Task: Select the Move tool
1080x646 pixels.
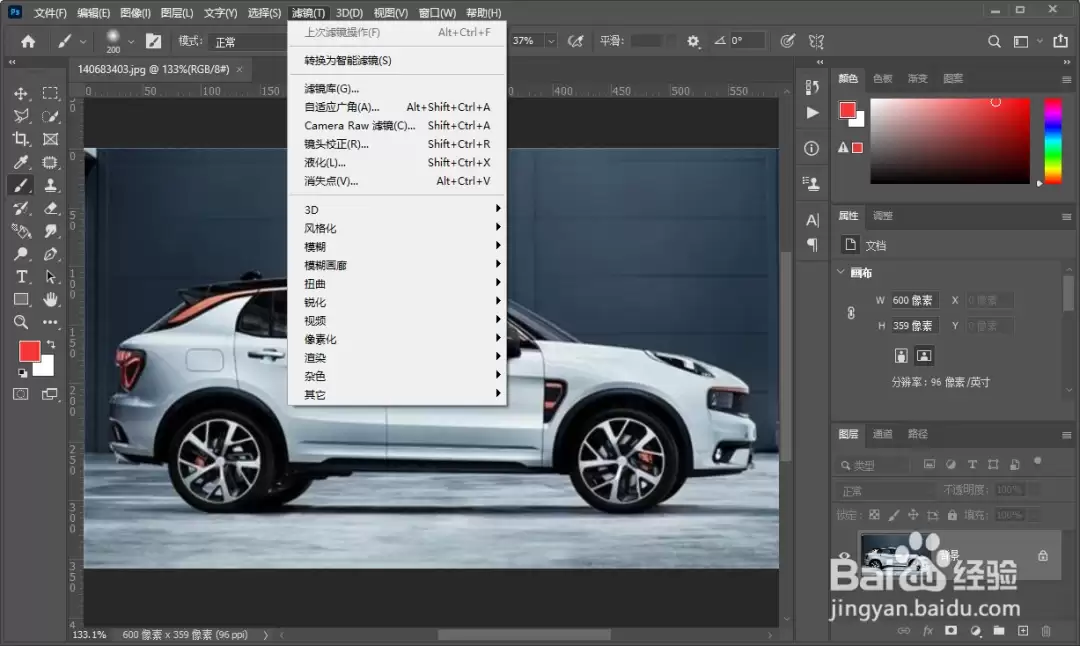Action: pos(21,94)
